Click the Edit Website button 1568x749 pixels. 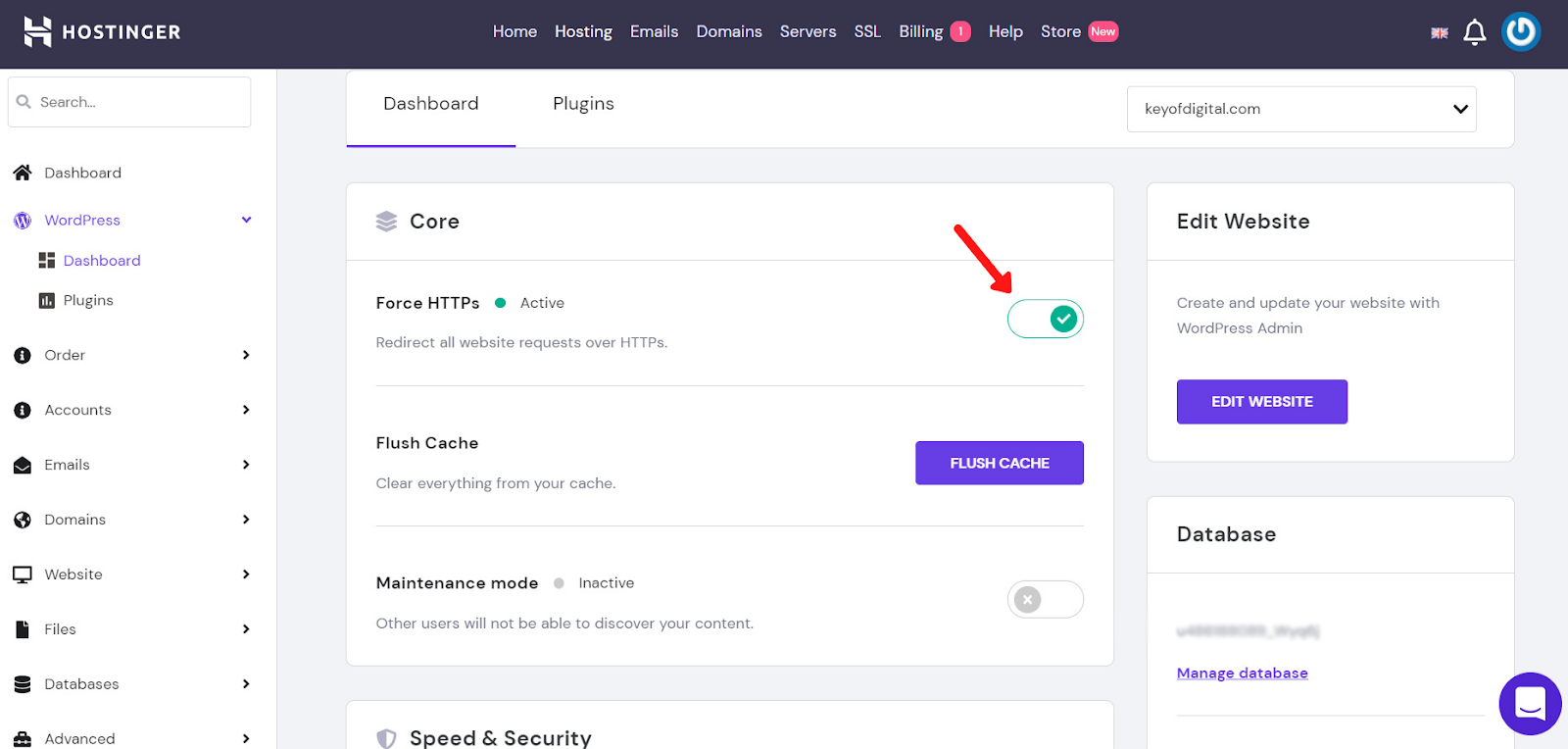click(1262, 402)
